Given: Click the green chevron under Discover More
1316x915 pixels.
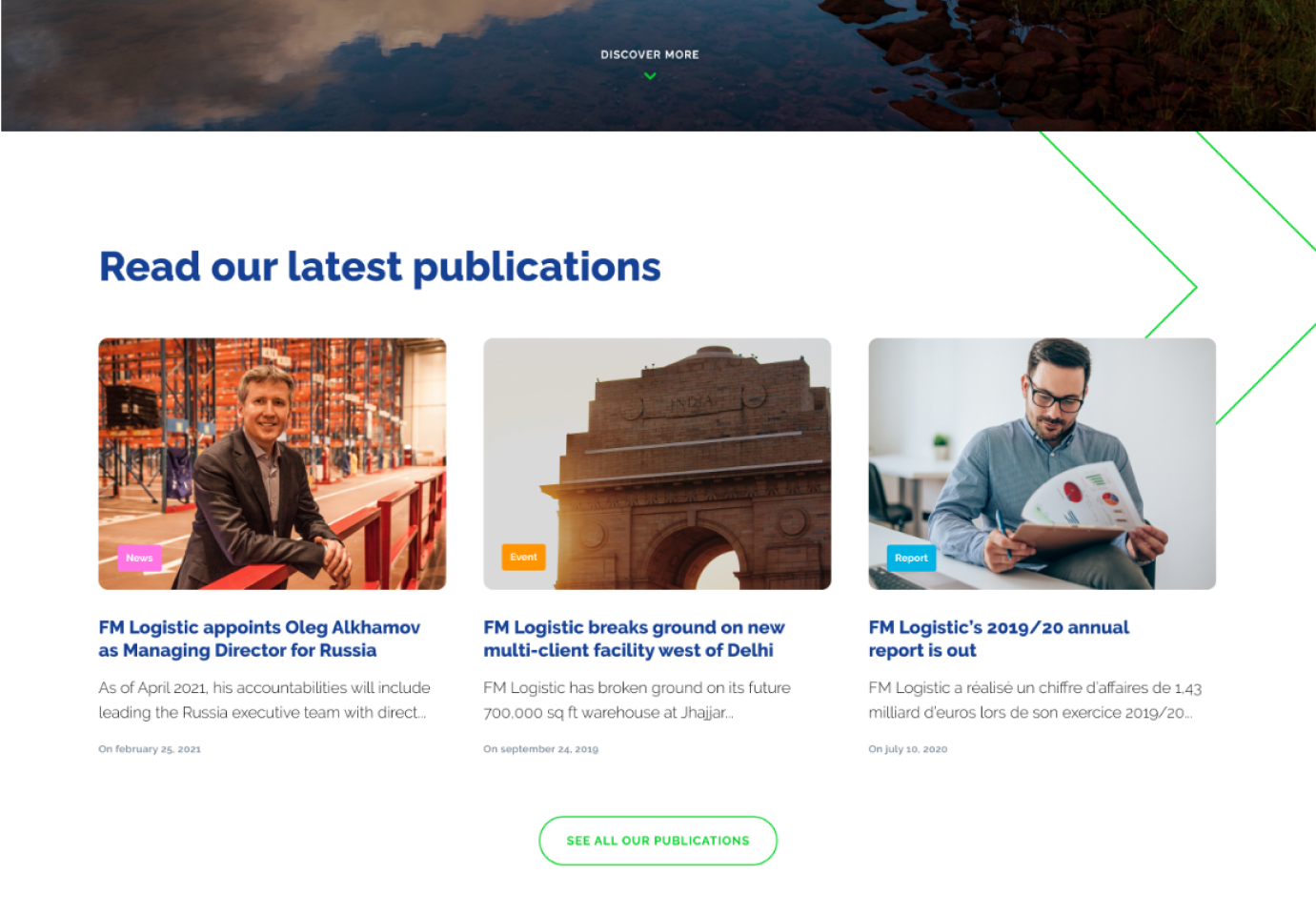Looking at the screenshot, I should (650, 76).
